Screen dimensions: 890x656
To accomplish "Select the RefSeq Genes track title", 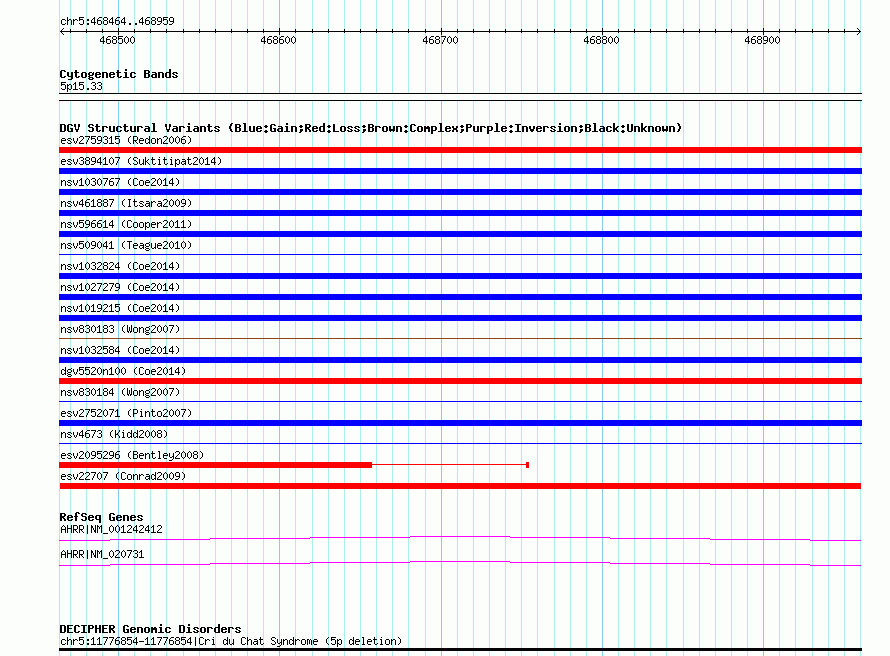I will coord(101,517).
